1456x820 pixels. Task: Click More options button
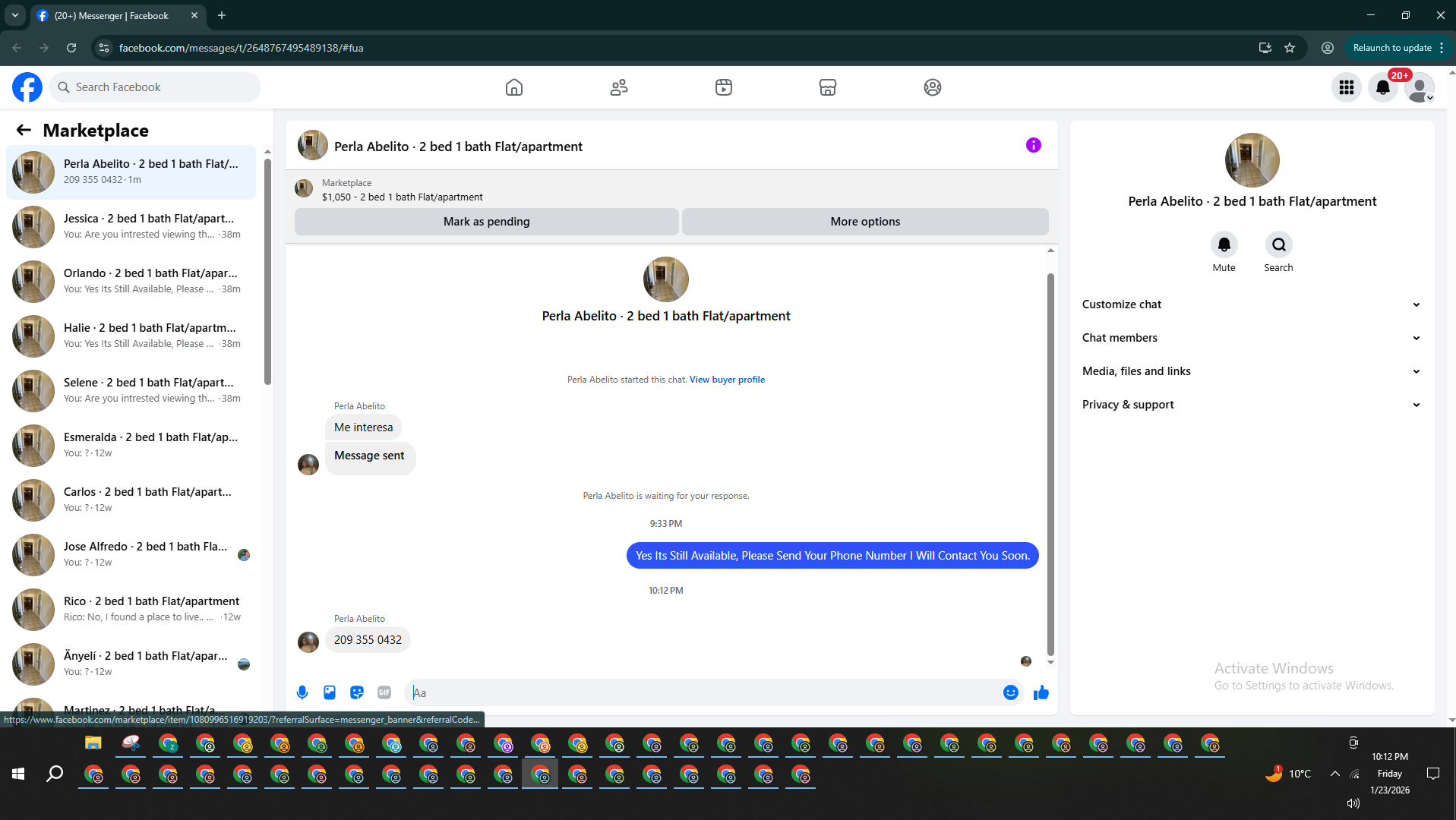pyautogui.click(x=865, y=222)
